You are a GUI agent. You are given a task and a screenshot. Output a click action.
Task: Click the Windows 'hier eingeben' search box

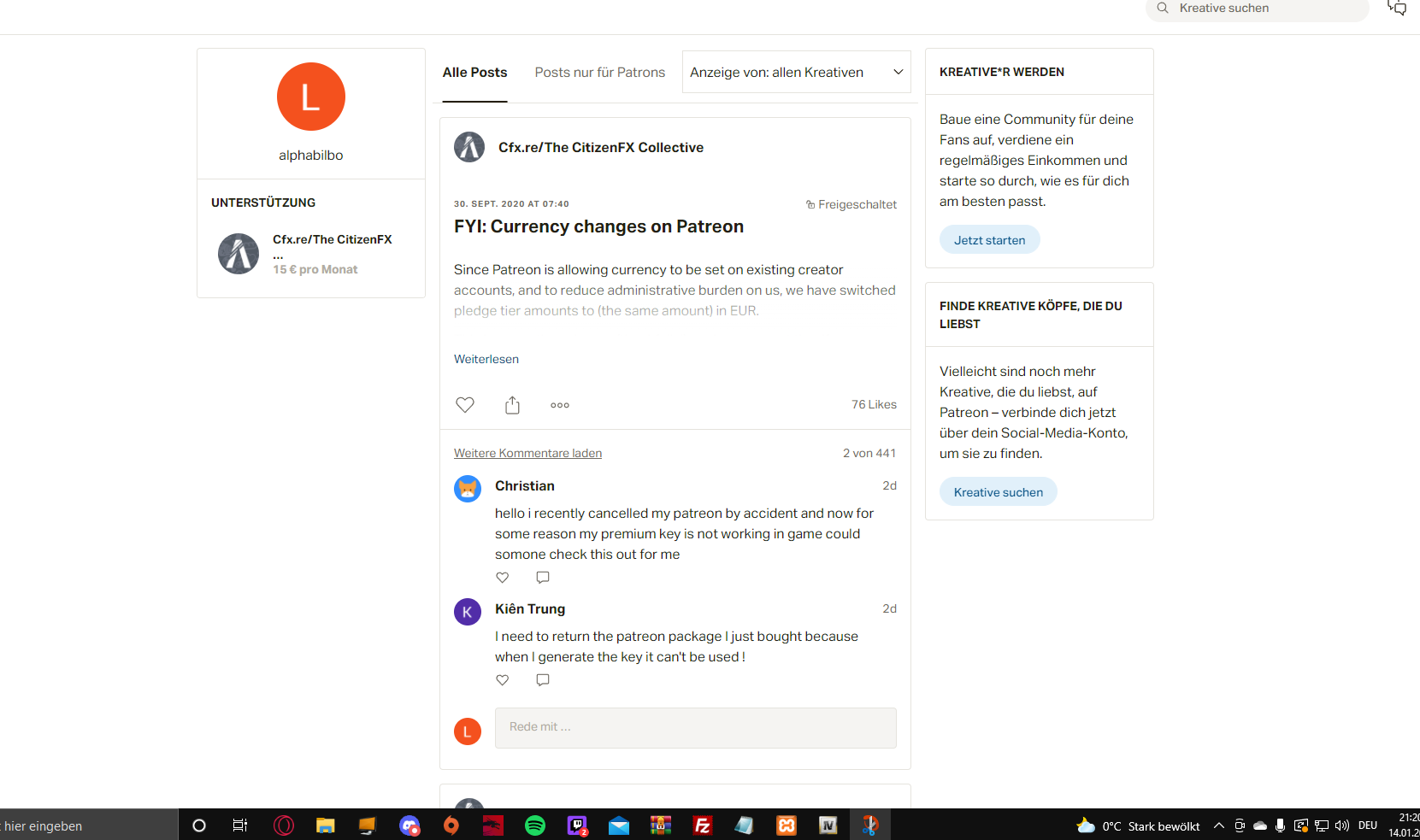point(89,825)
